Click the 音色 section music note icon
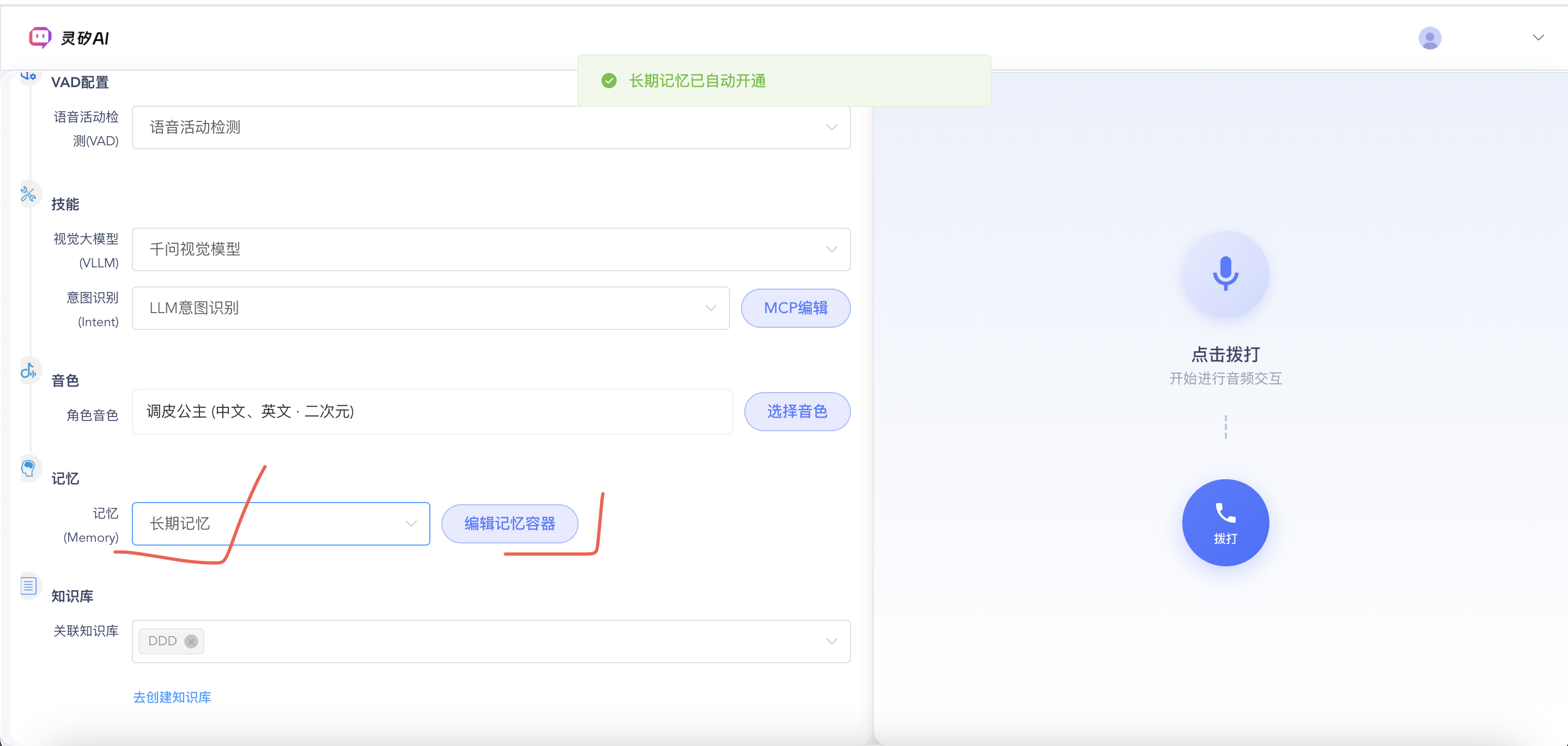Image resolution: width=1568 pixels, height=746 pixels. (29, 370)
